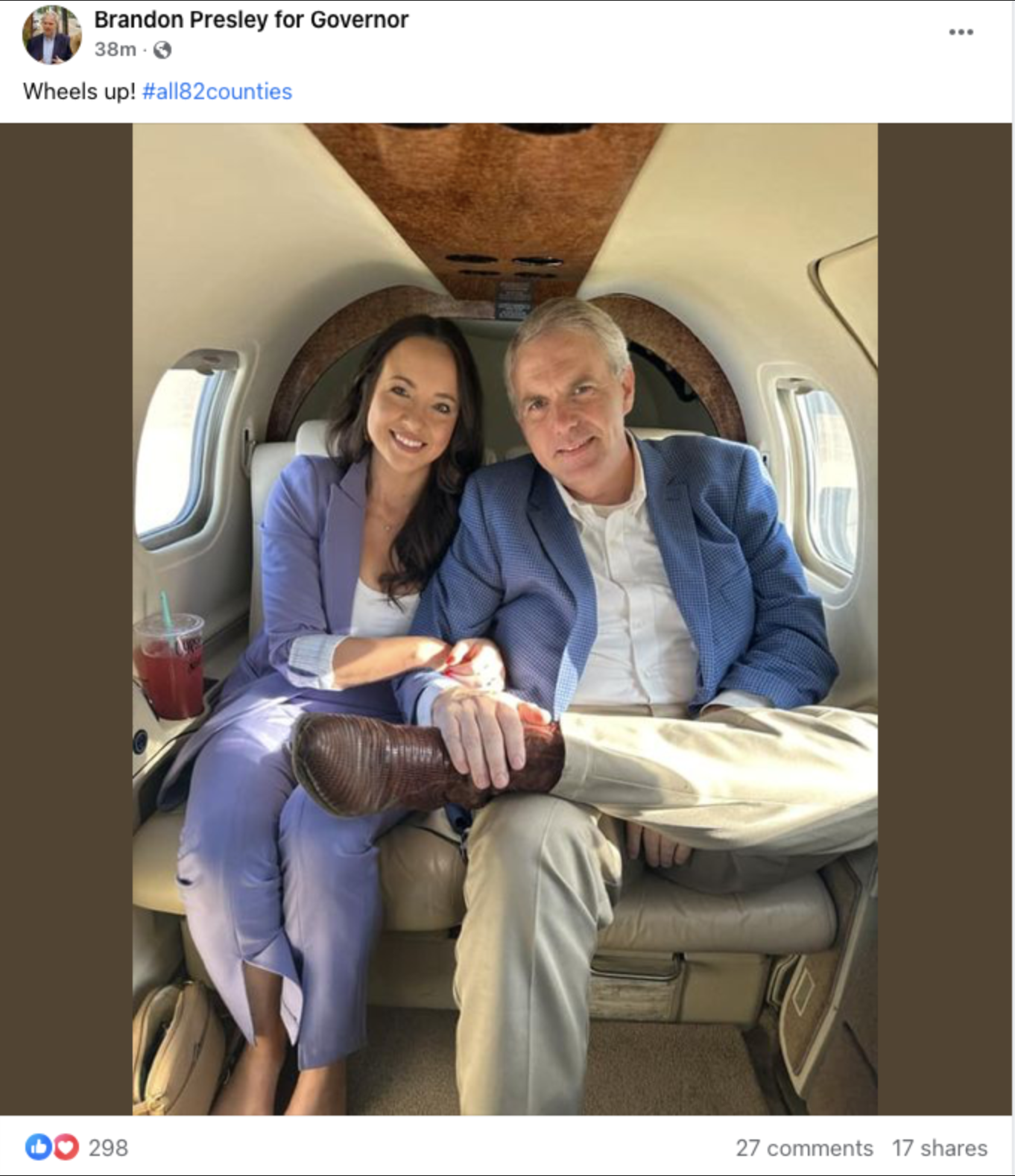Open the Brandon Presley page profile picture
1015x1176 pixels.
(x=51, y=34)
